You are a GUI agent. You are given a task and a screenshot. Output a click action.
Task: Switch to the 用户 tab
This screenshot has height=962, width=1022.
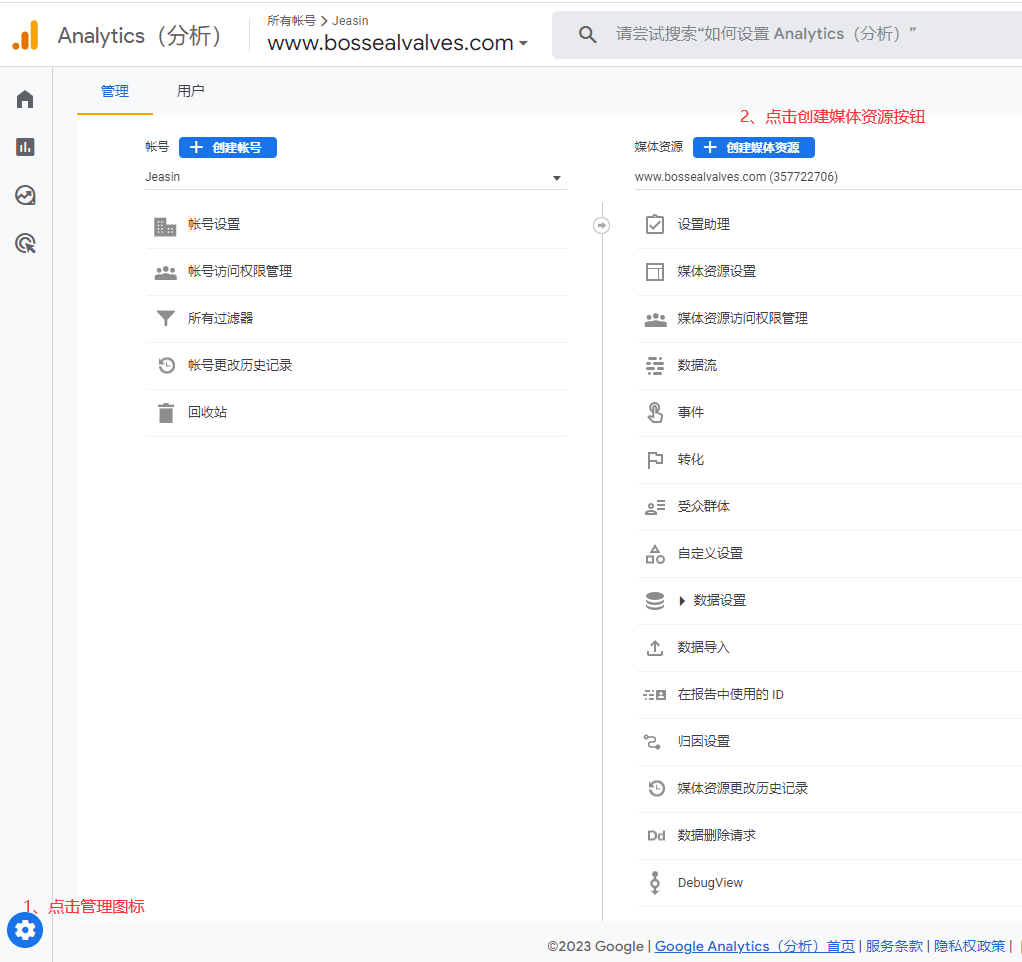click(190, 91)
